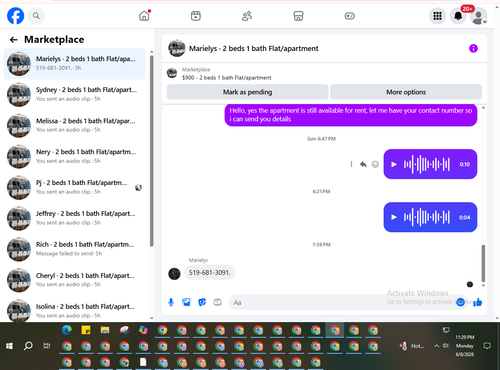
Task: Go to the Home feed icon
Action: click(144, 16)
